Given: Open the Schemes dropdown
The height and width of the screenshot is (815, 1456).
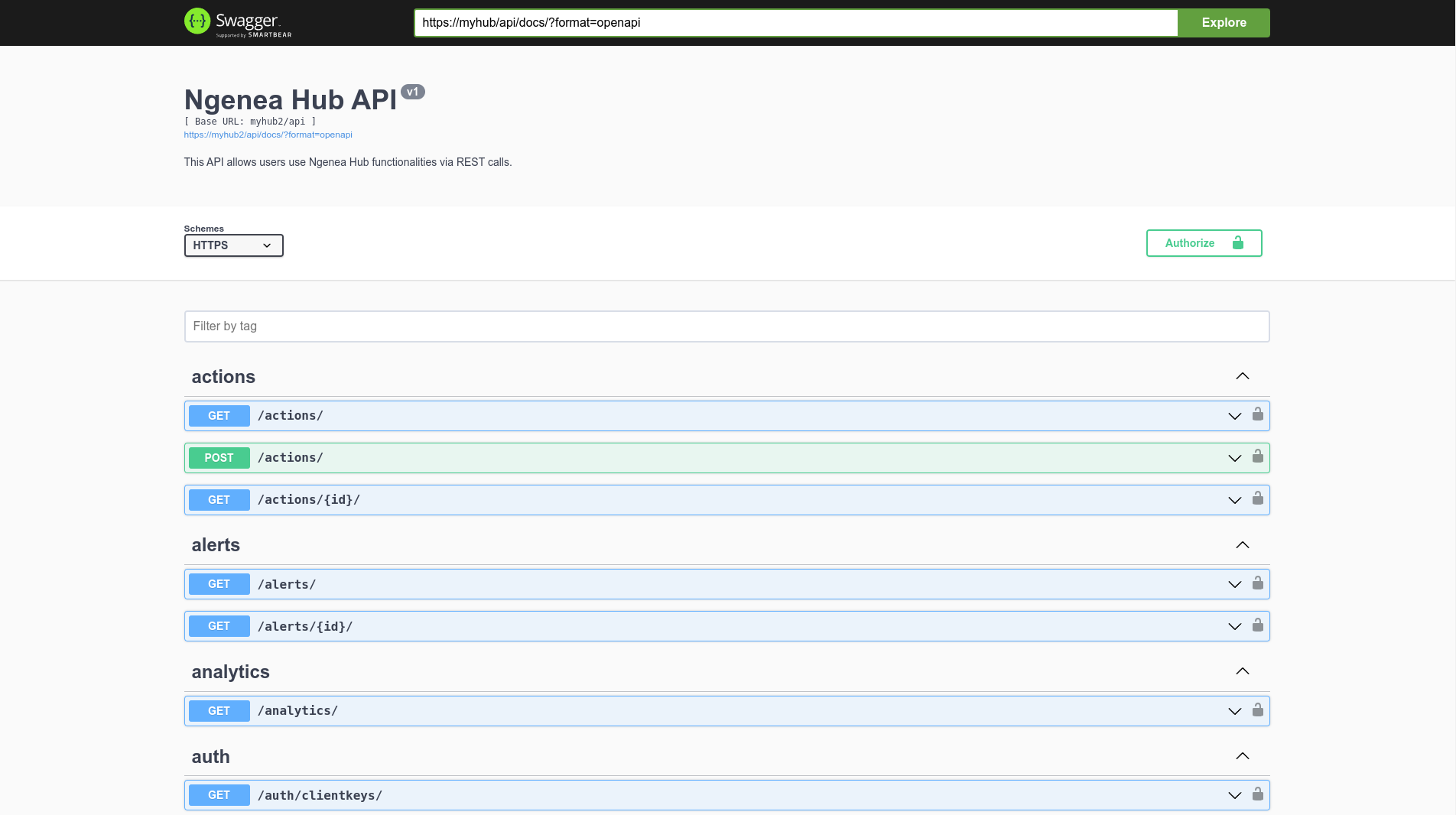Looking at the screenshot, I should pos(233,245).
